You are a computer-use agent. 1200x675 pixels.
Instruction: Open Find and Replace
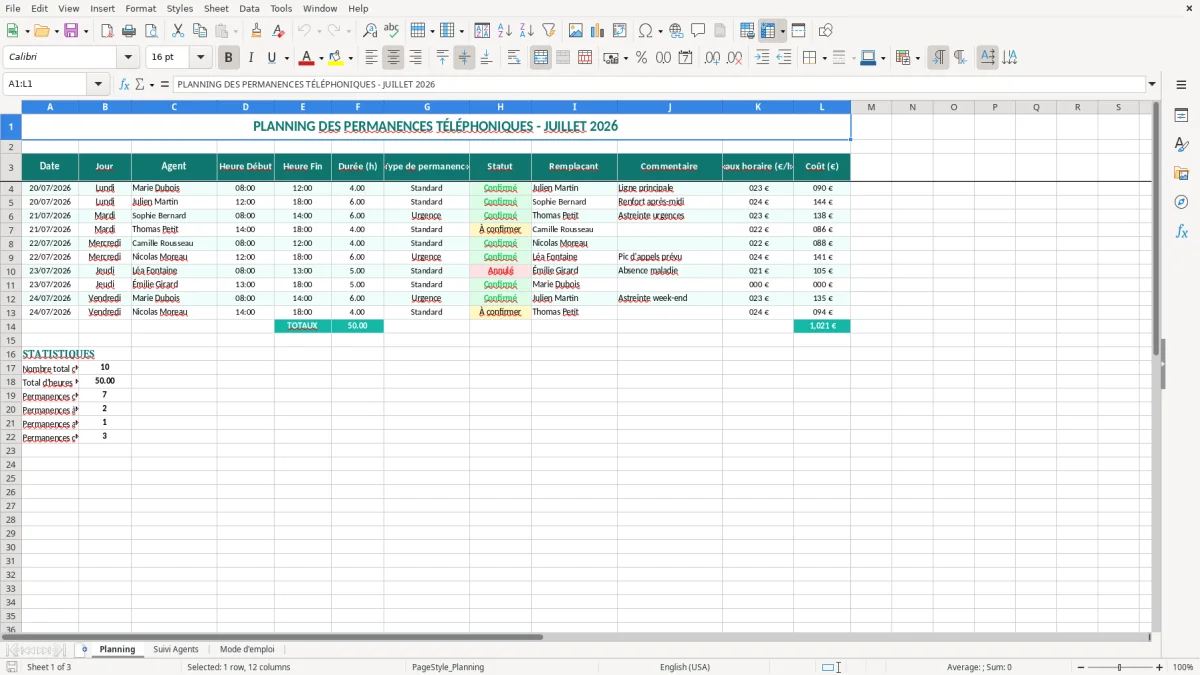coord(370,31)
